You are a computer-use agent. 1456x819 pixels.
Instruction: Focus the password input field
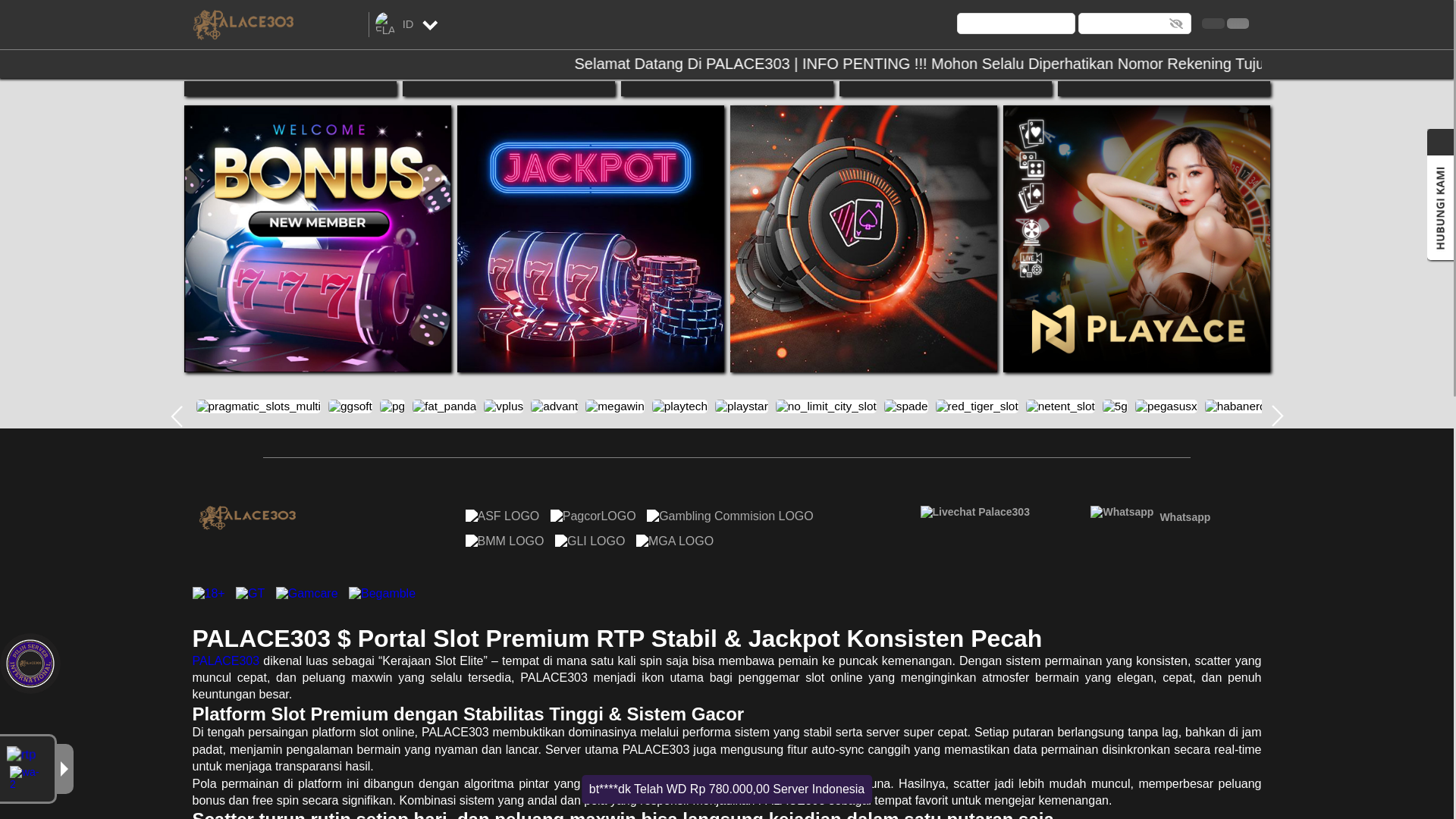pyautogui.click(x=1134, y=24)
